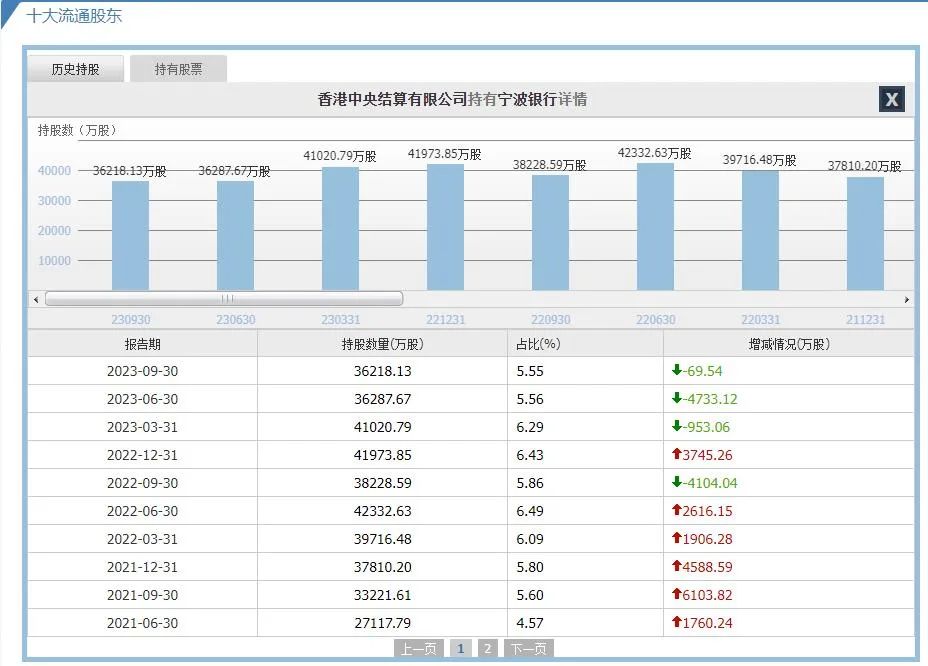928x666 pixels.
Task: Click holding value 42332.63 in table
Action: (x=382, y=511)
